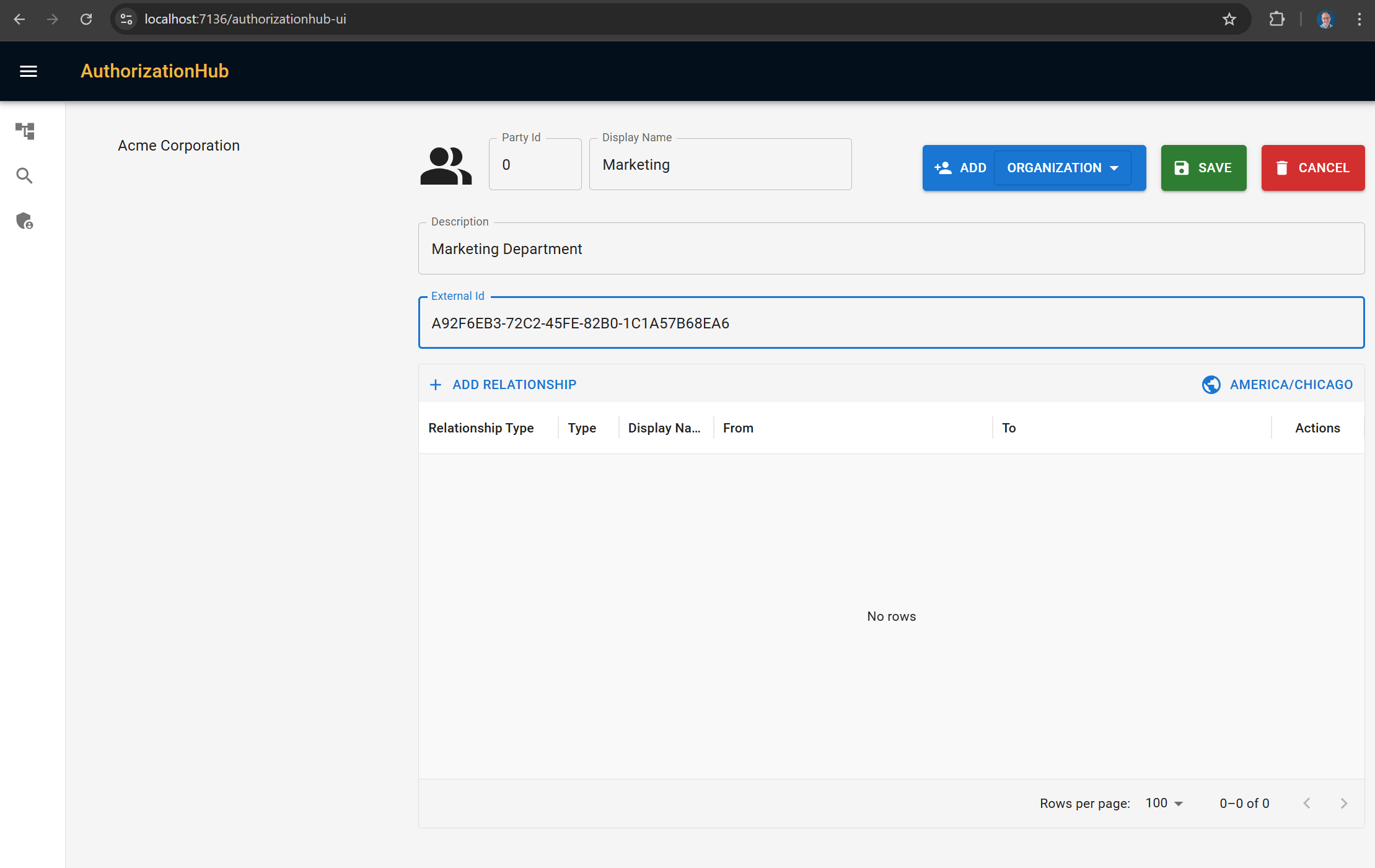The width and height of the screenshot is (1375, 868).
Task: Click the 'No rows' message
Action: [891, 616]
